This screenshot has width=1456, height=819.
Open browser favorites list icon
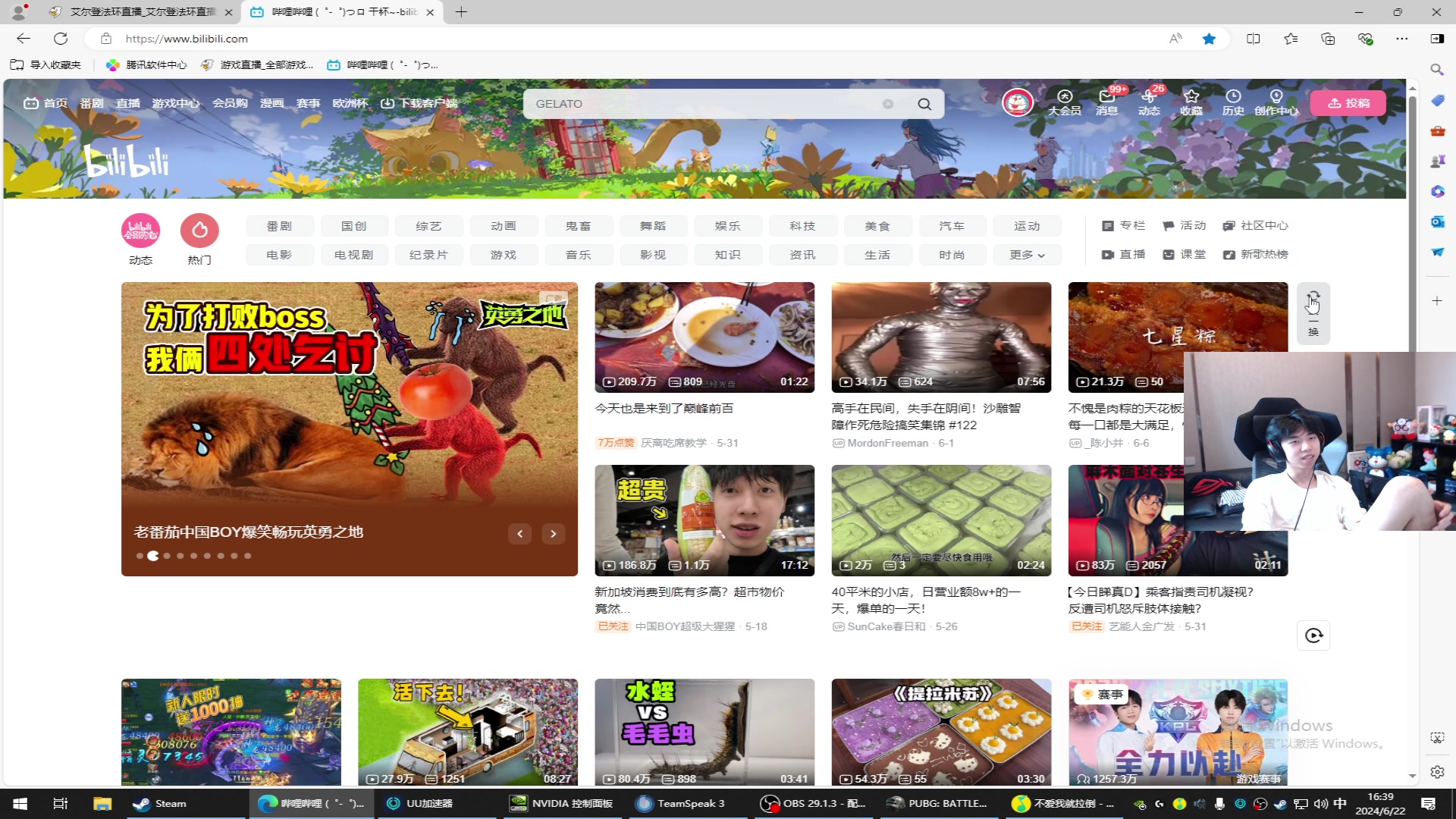pos(1291,39)
